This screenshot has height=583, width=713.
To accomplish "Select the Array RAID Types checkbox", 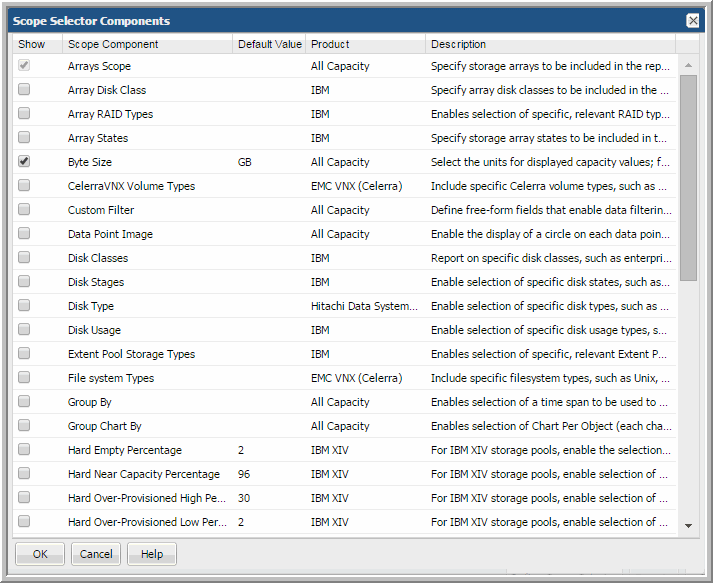I will pos(24,114).
